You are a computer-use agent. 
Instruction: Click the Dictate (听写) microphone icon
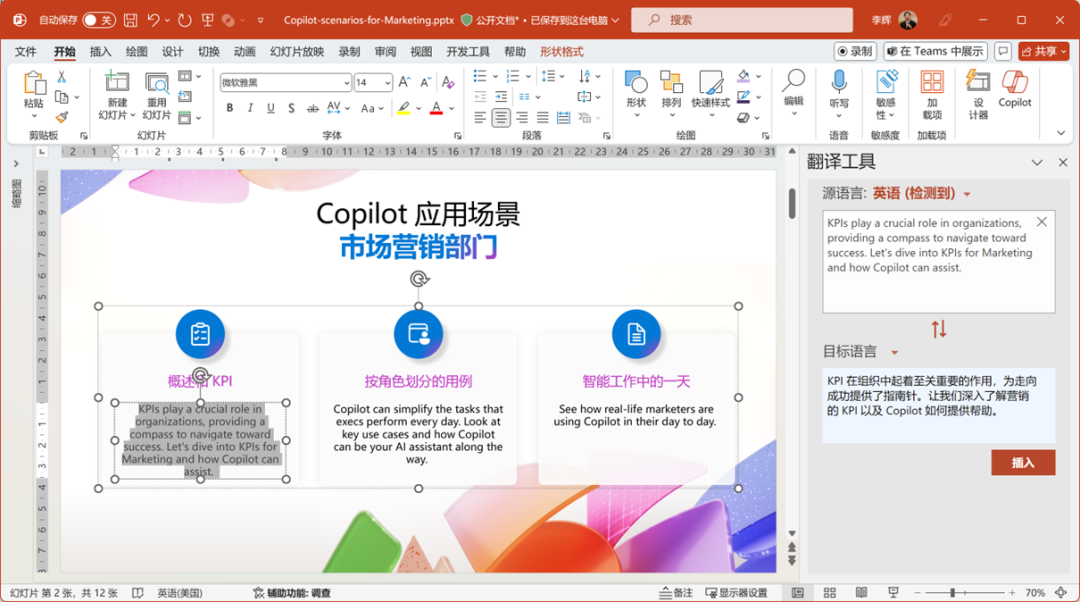[x=839, y=82]
